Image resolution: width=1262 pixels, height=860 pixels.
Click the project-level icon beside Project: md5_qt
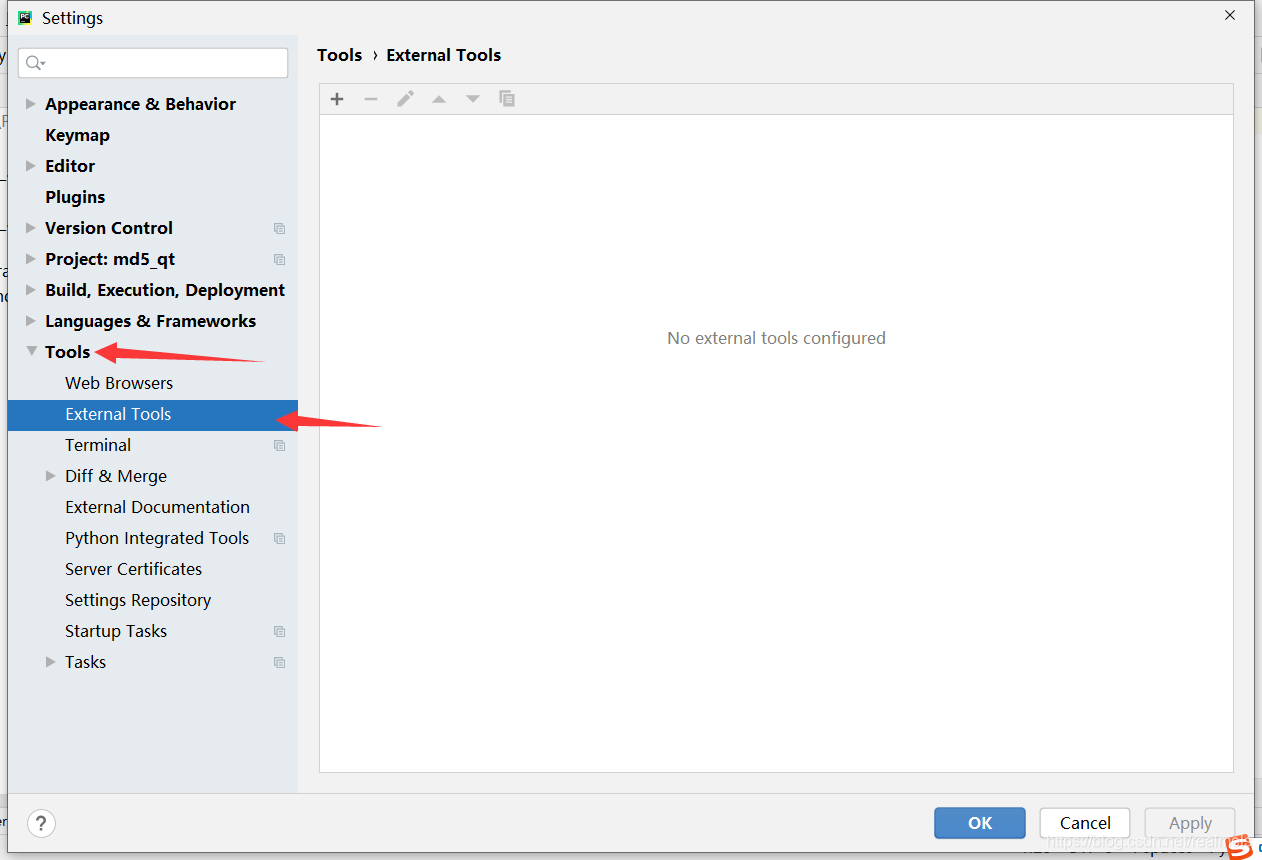279,259
